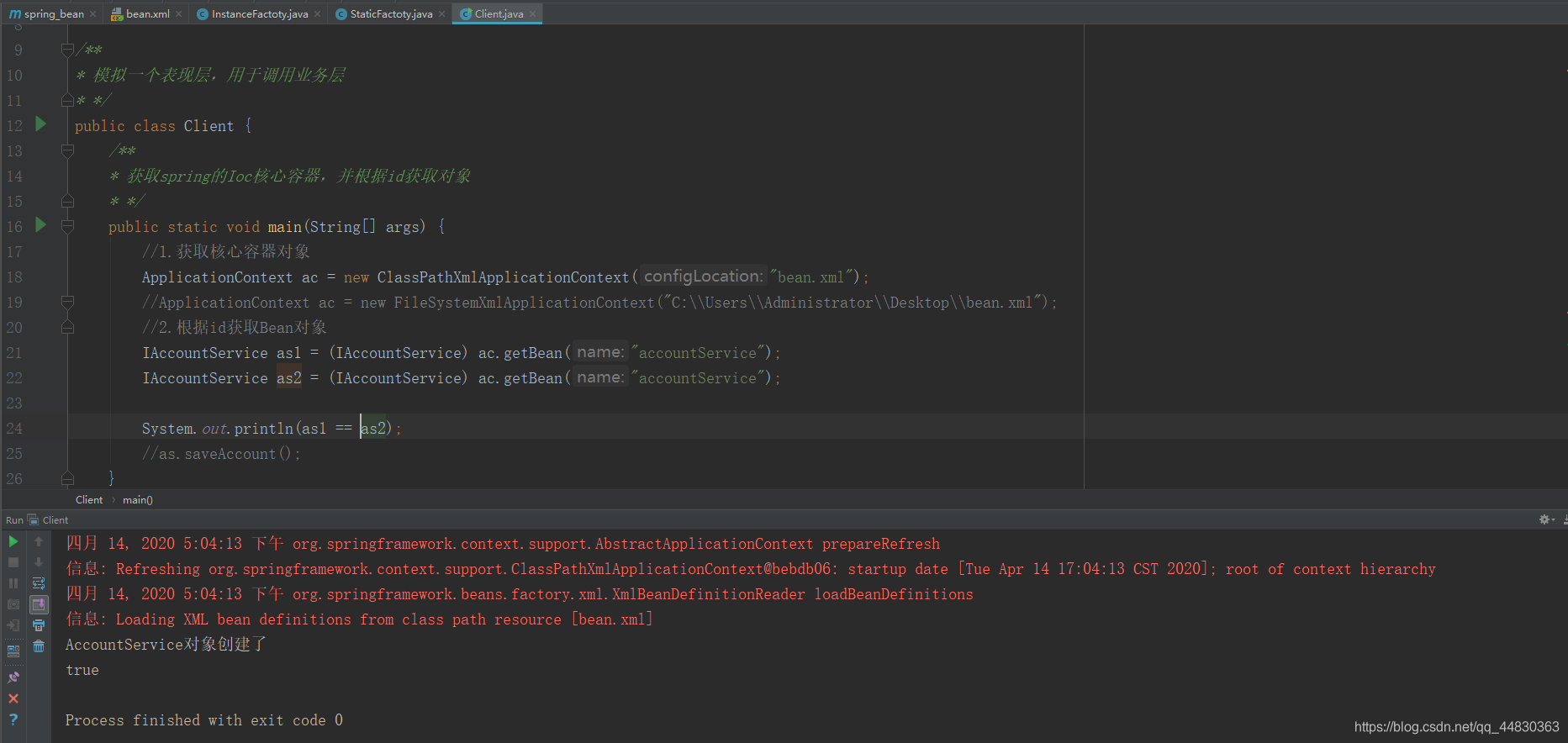The height and width of the screenshot is (743, 1568).
Task: Open Run panel help question mark
Action: tap(13, 719)
